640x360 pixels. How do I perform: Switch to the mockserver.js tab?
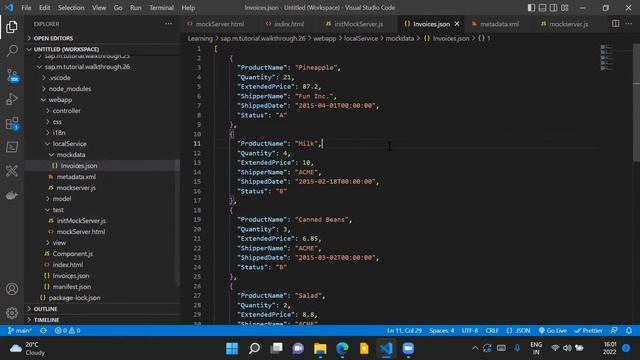[x=564, y=24]
